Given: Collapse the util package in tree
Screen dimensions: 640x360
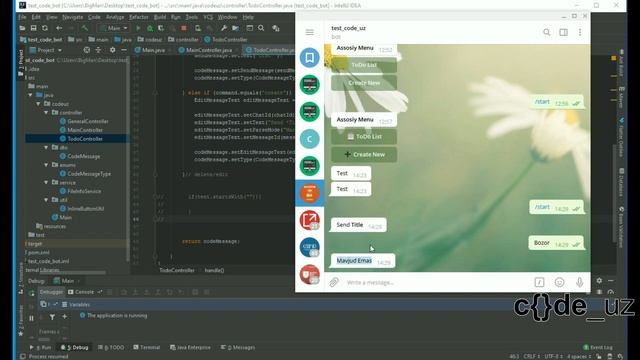Looking at the screenshot, I should tap(46, 200).
